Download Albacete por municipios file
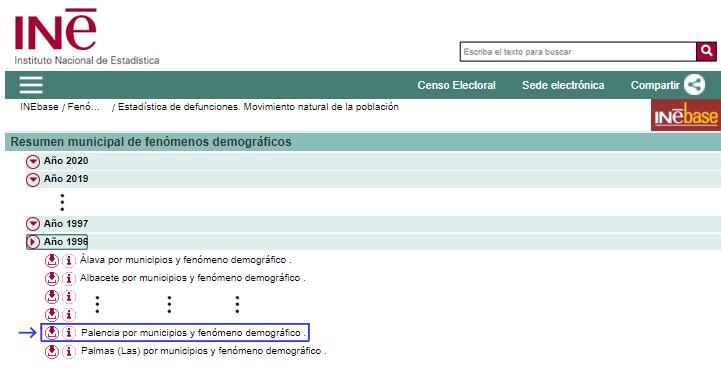 coord(52,279)
